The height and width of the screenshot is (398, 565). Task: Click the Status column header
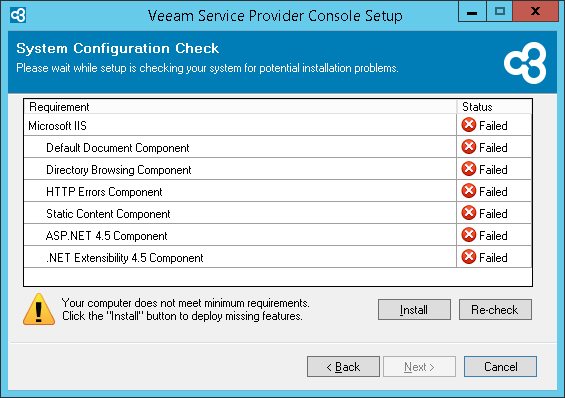coord(494,107)
